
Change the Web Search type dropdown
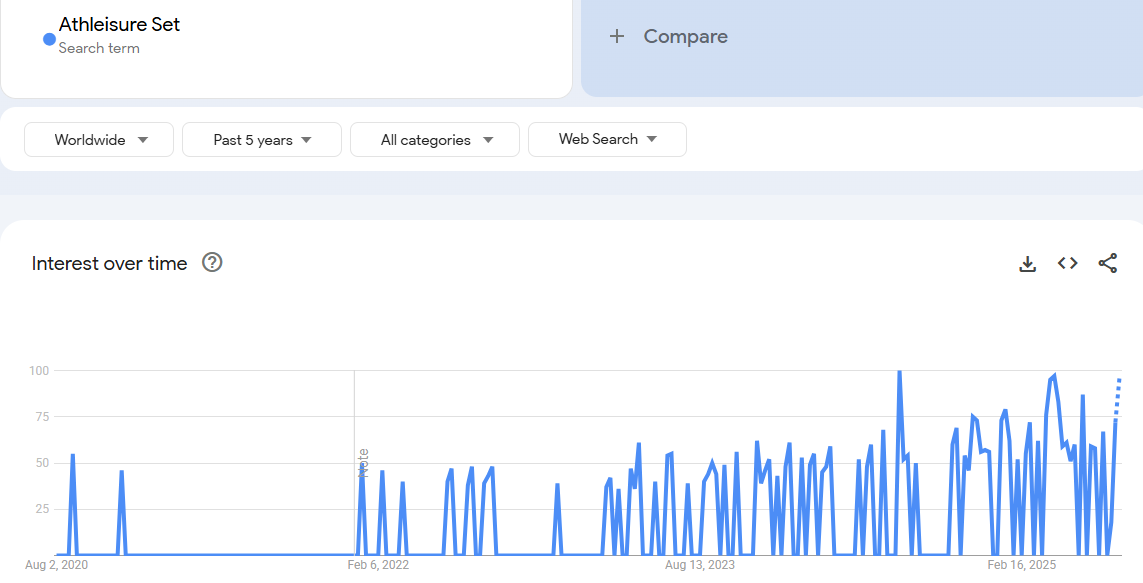[x=607, y=140]
